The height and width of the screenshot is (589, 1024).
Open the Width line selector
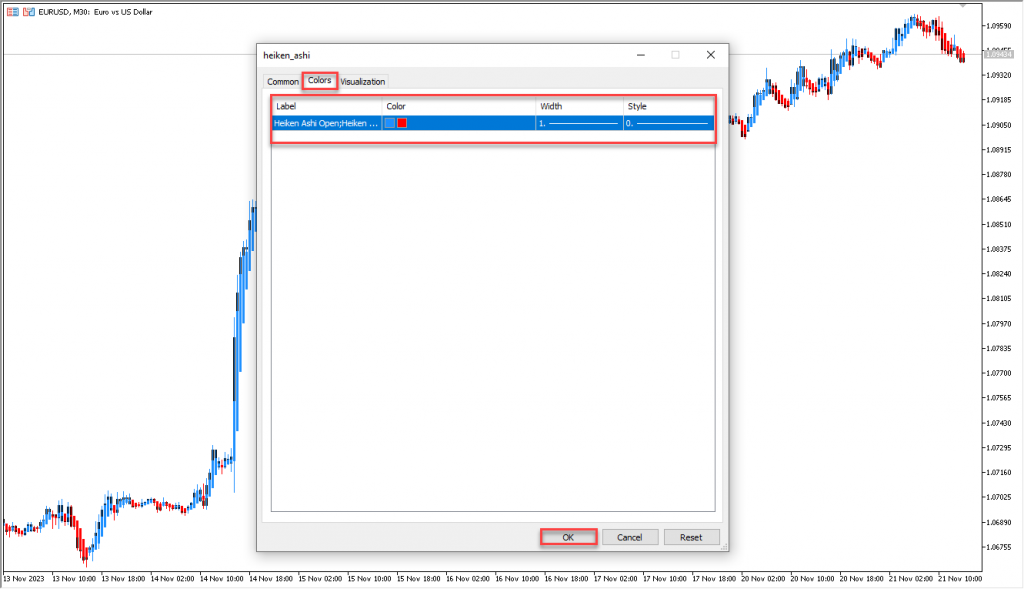[579, 123]
